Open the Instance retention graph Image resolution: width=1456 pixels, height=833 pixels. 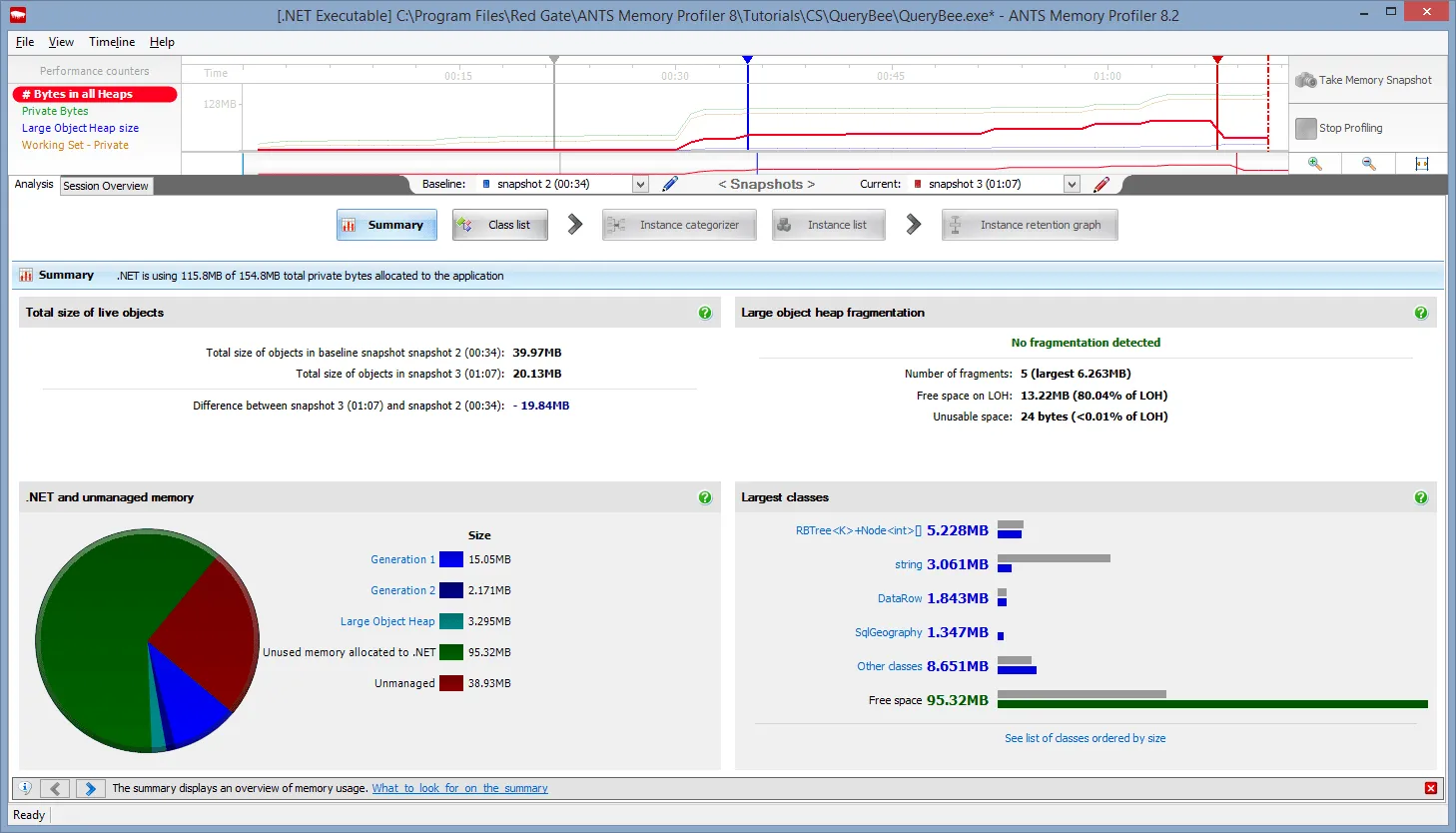pyautogui.click(x=1029, y=224)
